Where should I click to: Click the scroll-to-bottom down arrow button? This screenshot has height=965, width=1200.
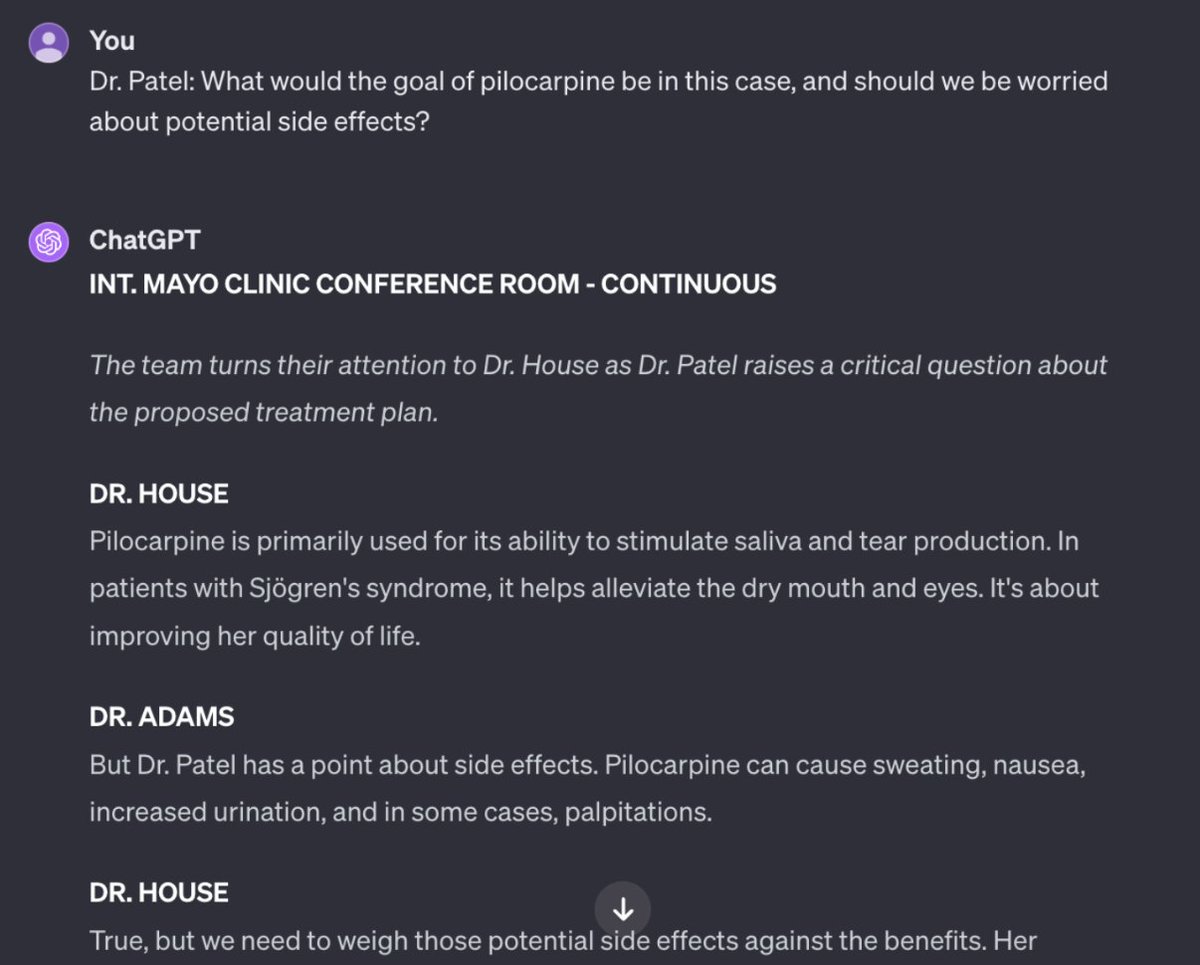tap(623, 909)
